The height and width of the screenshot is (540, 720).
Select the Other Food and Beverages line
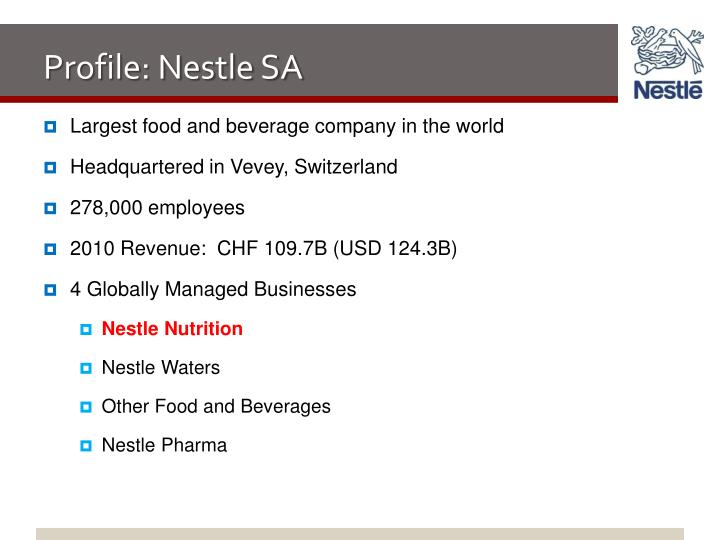pyautogui.click(x=216, y=407)
